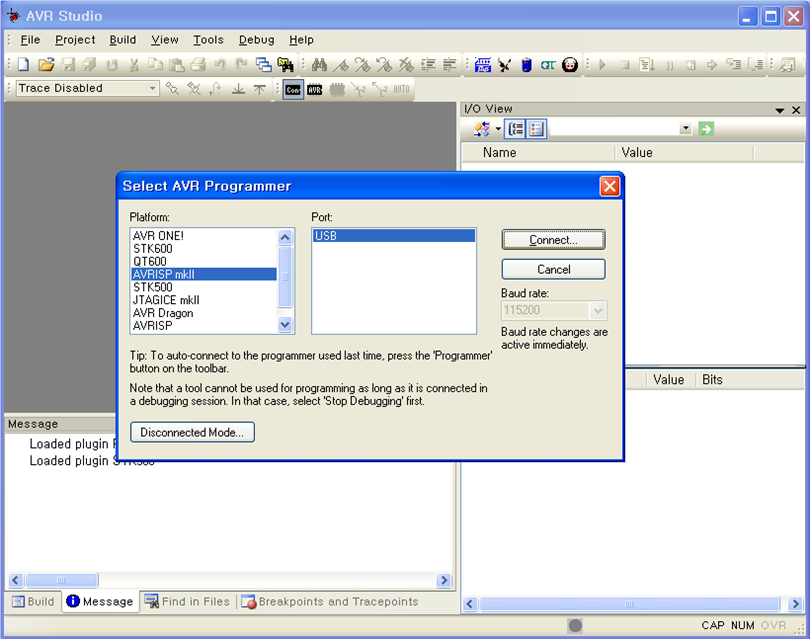
Task: Click the Pause debugging toolbar icon
Action: [x=669, y=65]
